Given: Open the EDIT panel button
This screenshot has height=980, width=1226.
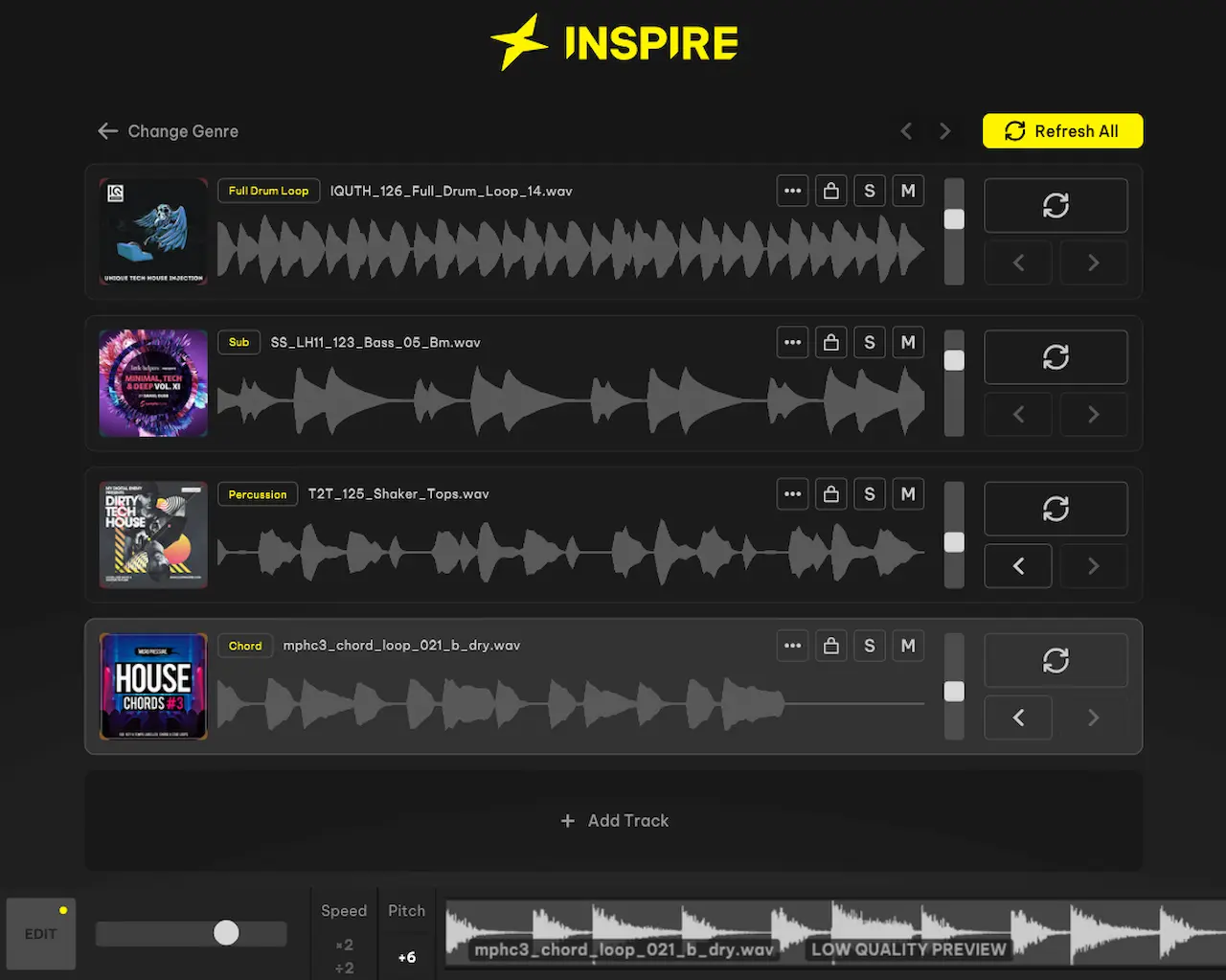Looking at the screenshot, I should click(x=41, y=934).
